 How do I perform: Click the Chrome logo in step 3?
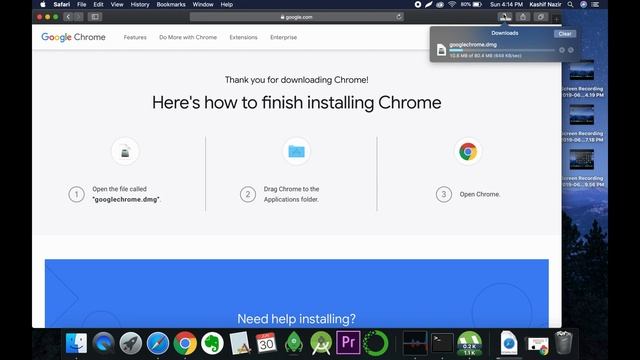[x=468, y=151]
